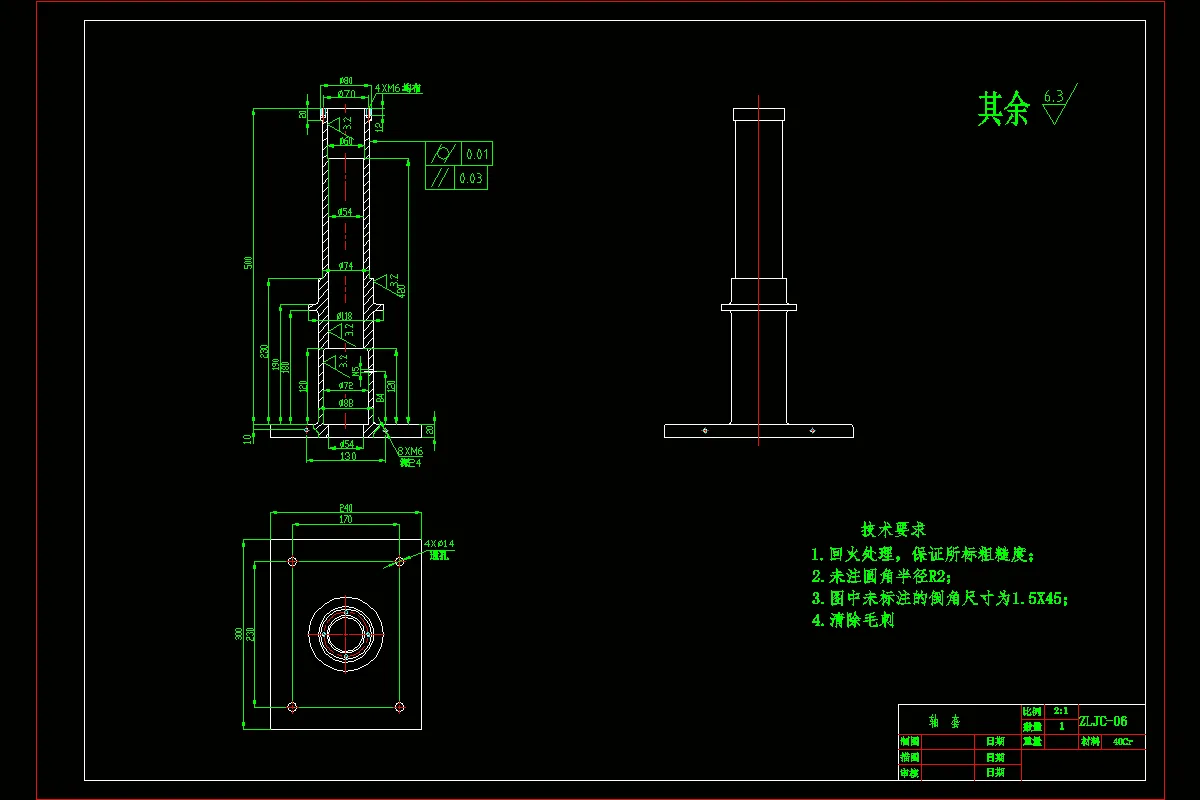1200x800 pixels.
Task: Click the 其余 surface finish label
Action: 1003,109
